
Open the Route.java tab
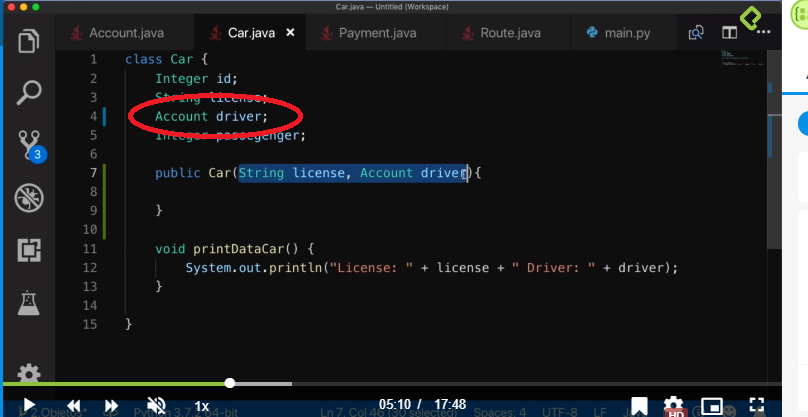point(510,33)
